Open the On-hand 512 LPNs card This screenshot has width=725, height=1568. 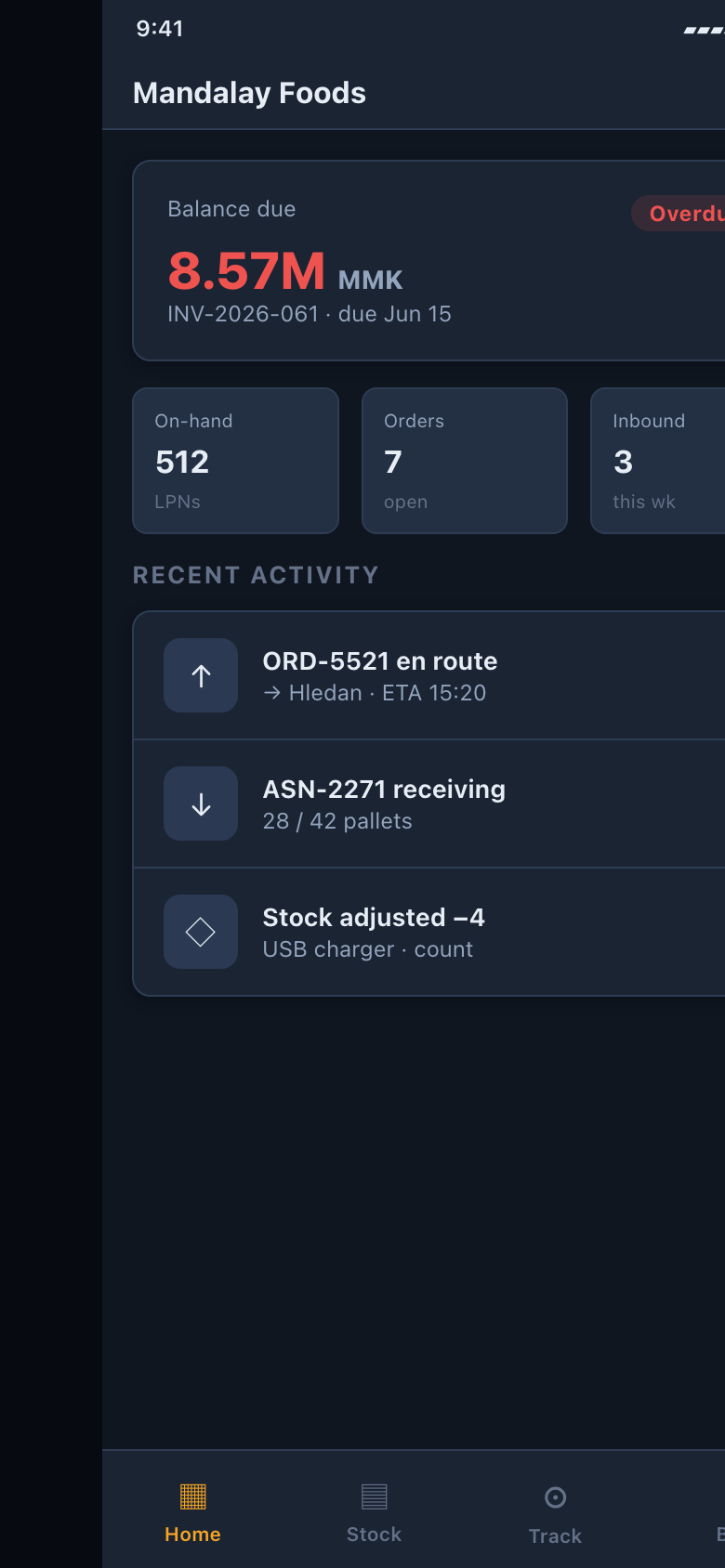coord(236,461)
